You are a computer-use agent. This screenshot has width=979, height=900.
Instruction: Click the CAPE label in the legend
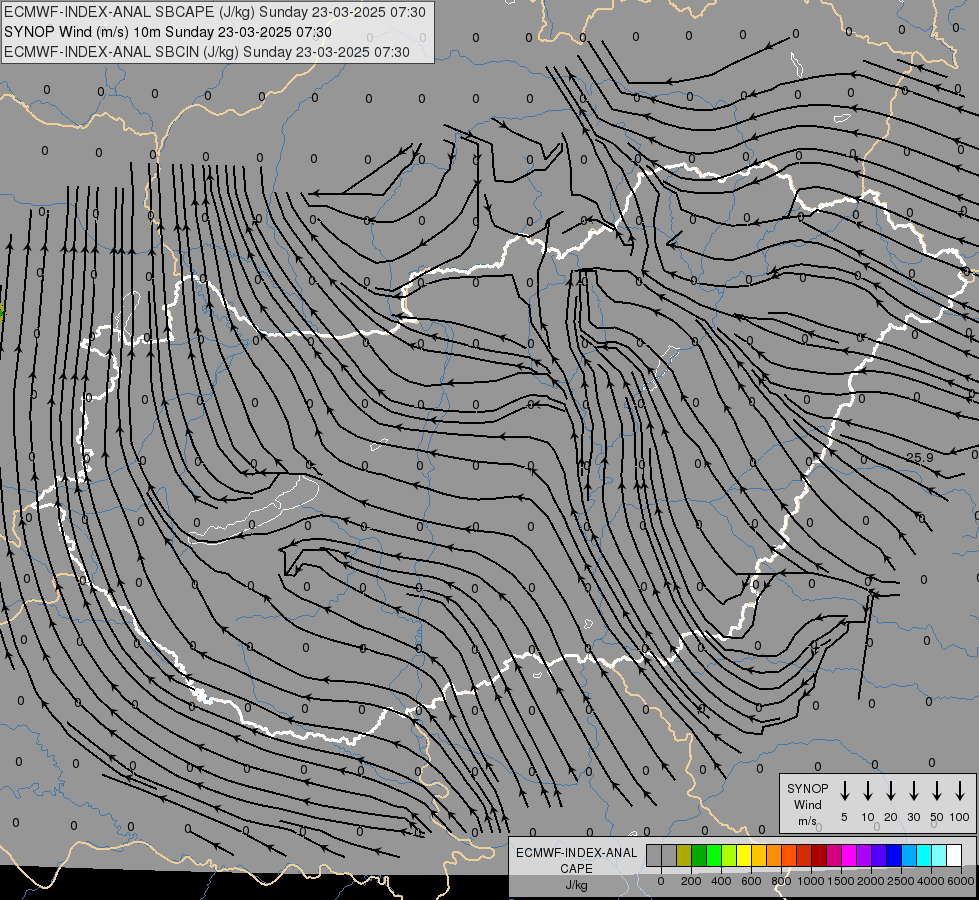(576, 869)
